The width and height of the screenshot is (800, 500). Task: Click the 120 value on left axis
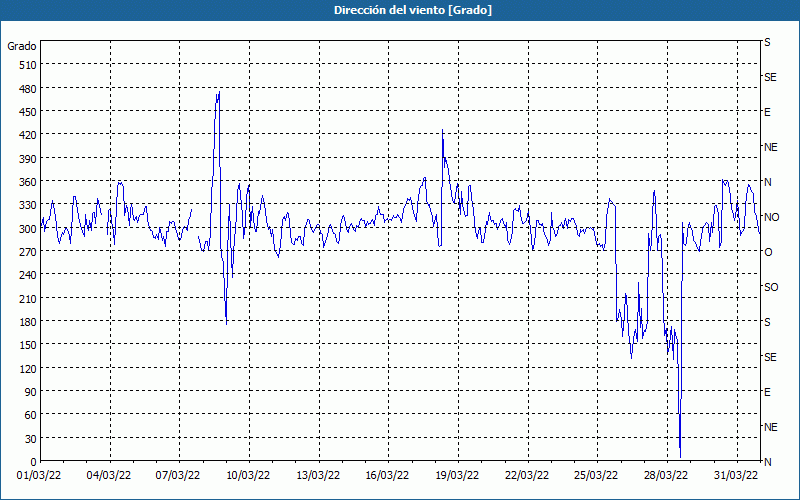[28, 369]
